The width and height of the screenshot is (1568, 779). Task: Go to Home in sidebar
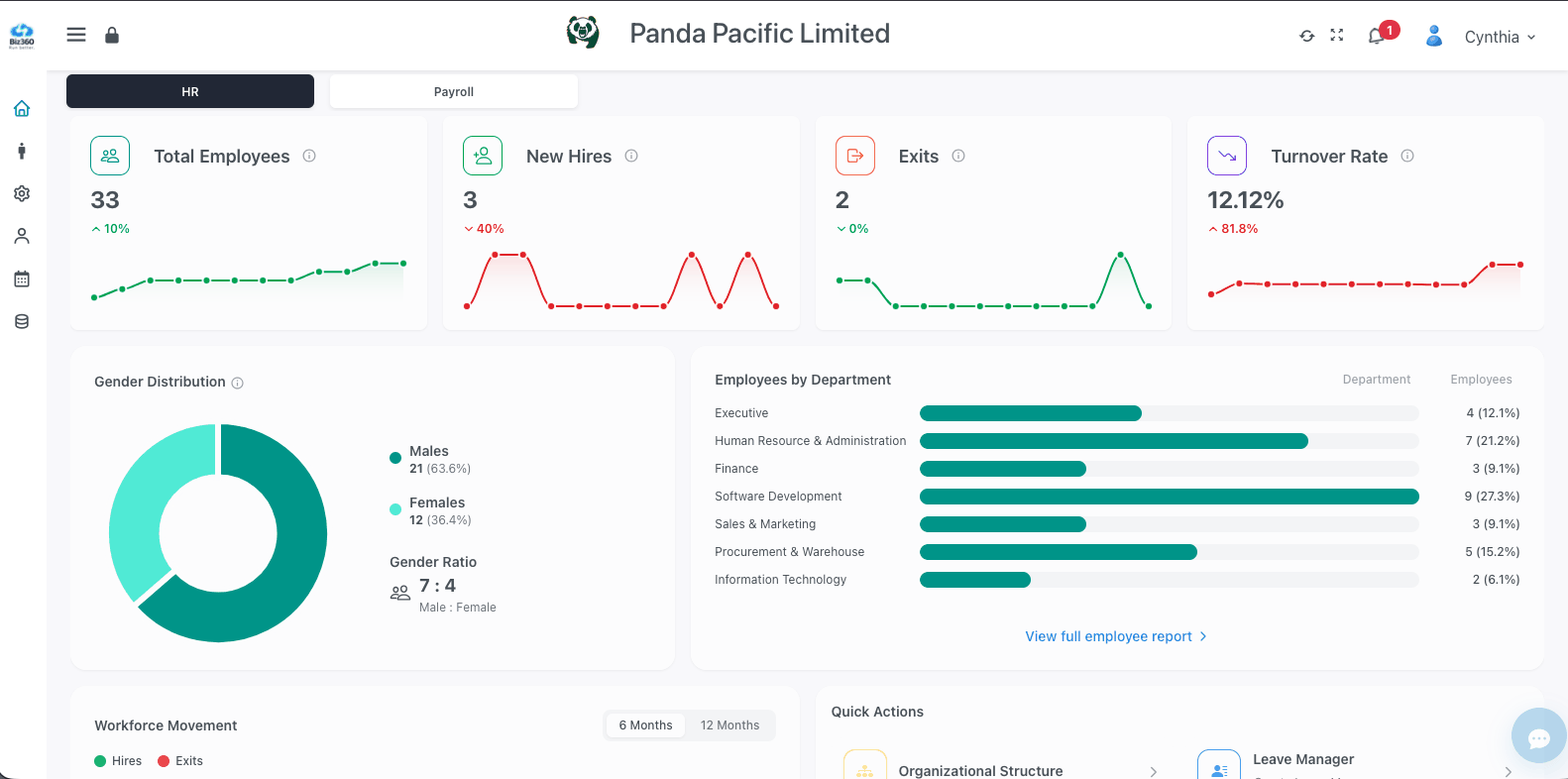(22, 108)
